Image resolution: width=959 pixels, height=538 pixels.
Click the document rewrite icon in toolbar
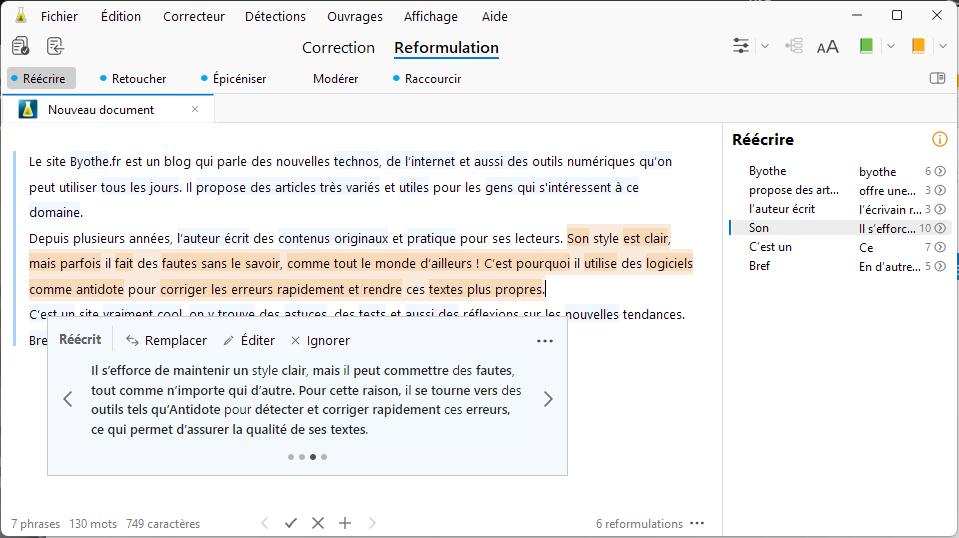coord(55,46)
